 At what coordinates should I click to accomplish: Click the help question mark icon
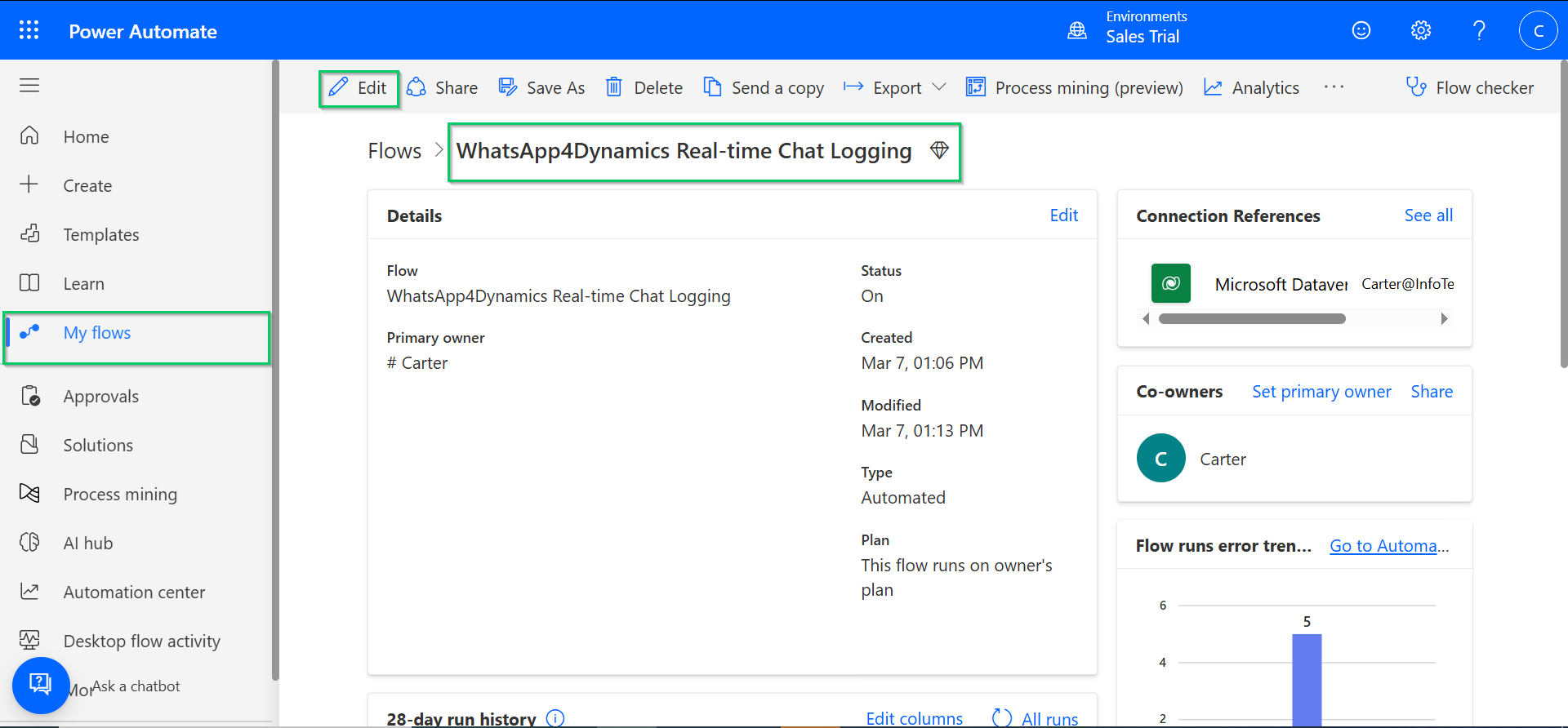coord(1478,31)
